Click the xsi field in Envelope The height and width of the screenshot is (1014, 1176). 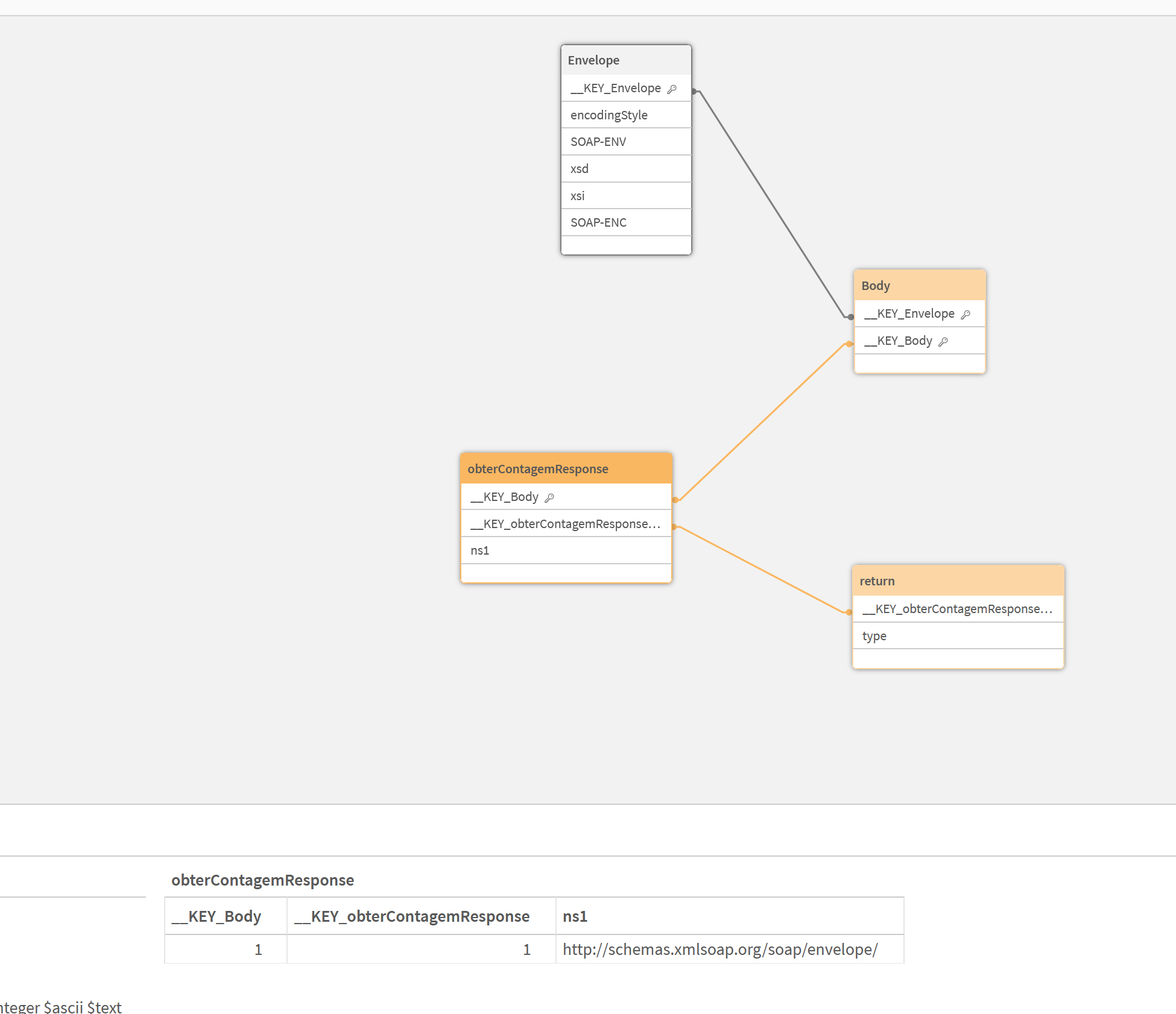(x=626, y=196)
